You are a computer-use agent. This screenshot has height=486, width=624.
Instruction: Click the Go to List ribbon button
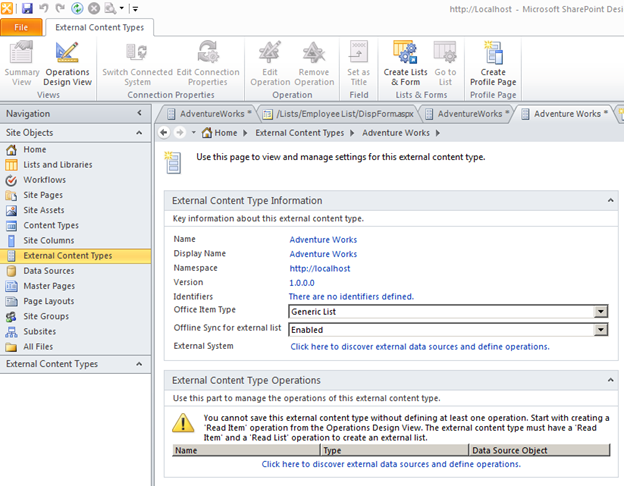[x=445, y=64]
